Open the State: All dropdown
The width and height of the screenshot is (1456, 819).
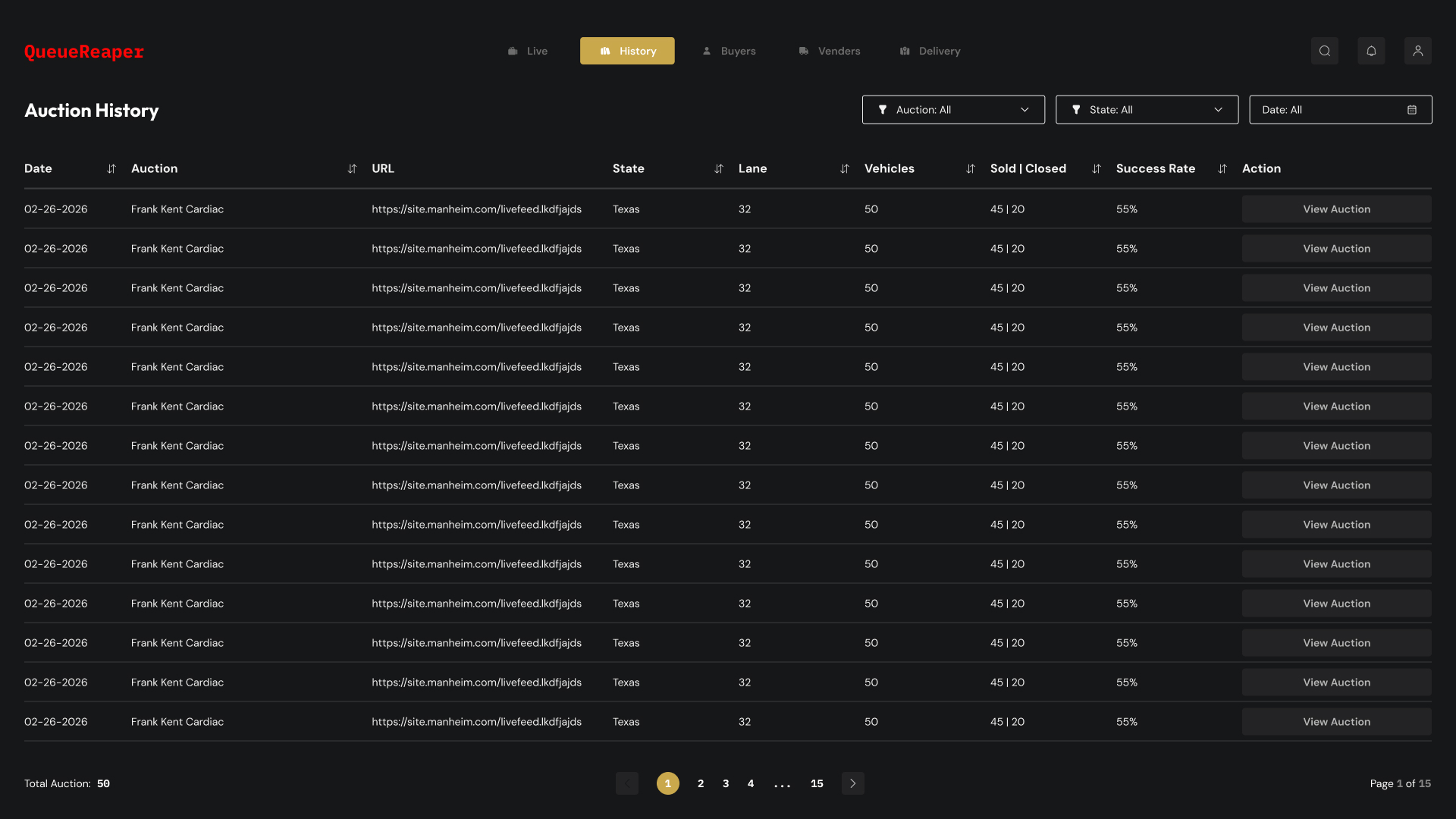(1218, 109)
